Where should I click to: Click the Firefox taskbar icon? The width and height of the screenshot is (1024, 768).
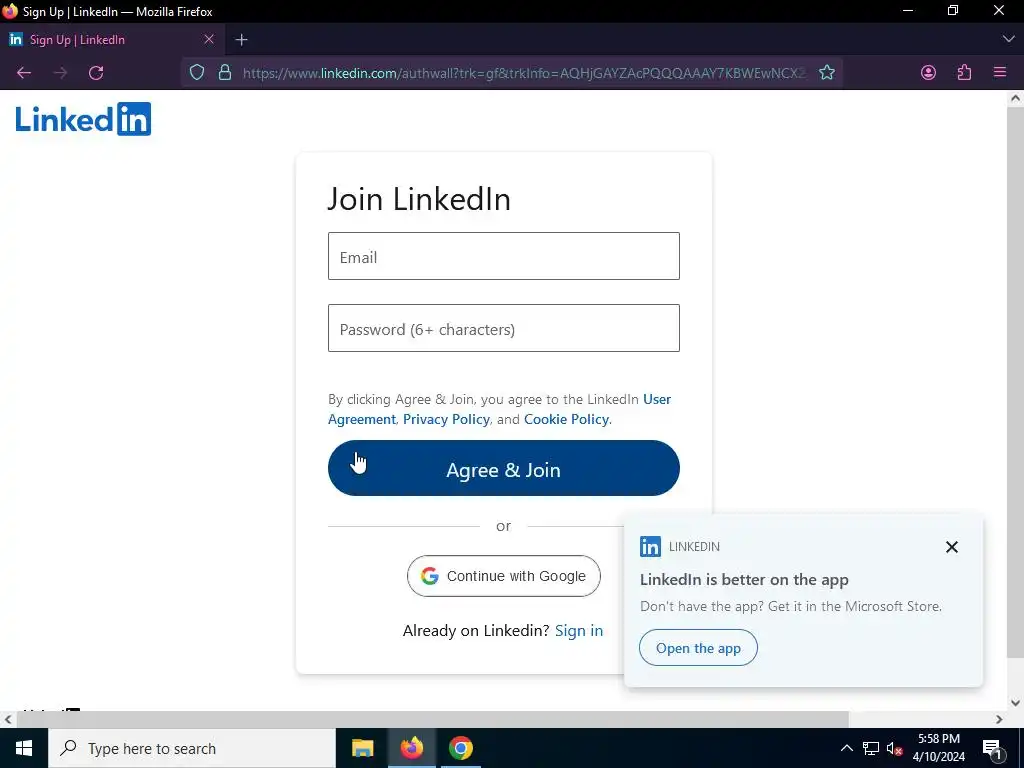(x=411, y=748)
